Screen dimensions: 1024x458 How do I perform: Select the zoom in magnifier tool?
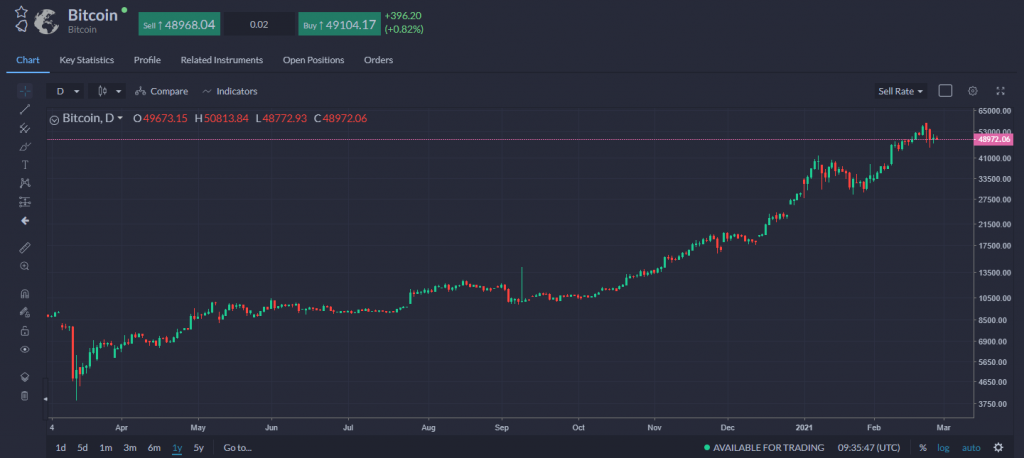click(25, 266)
